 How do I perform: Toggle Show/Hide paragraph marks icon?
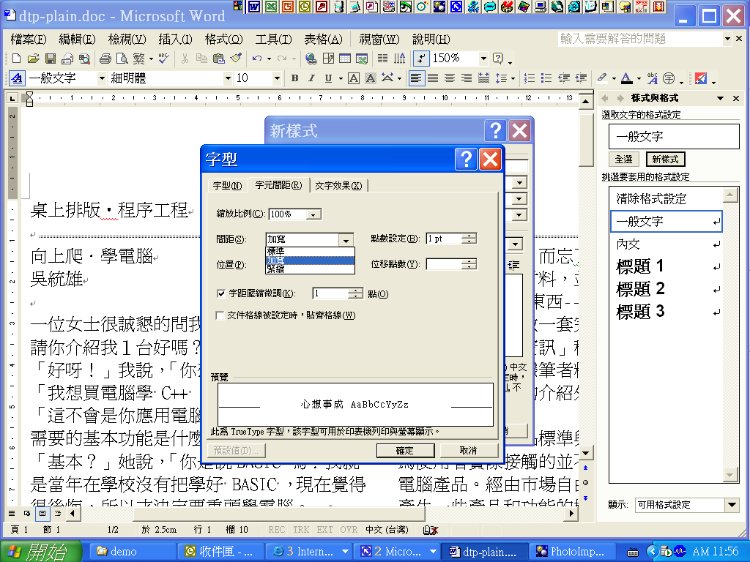tap(420, 58)
